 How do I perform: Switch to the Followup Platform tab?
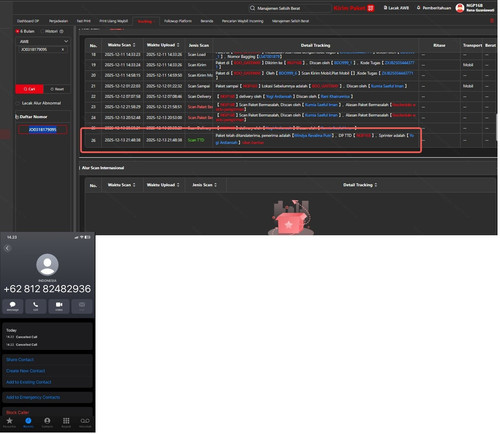[178, 21]
